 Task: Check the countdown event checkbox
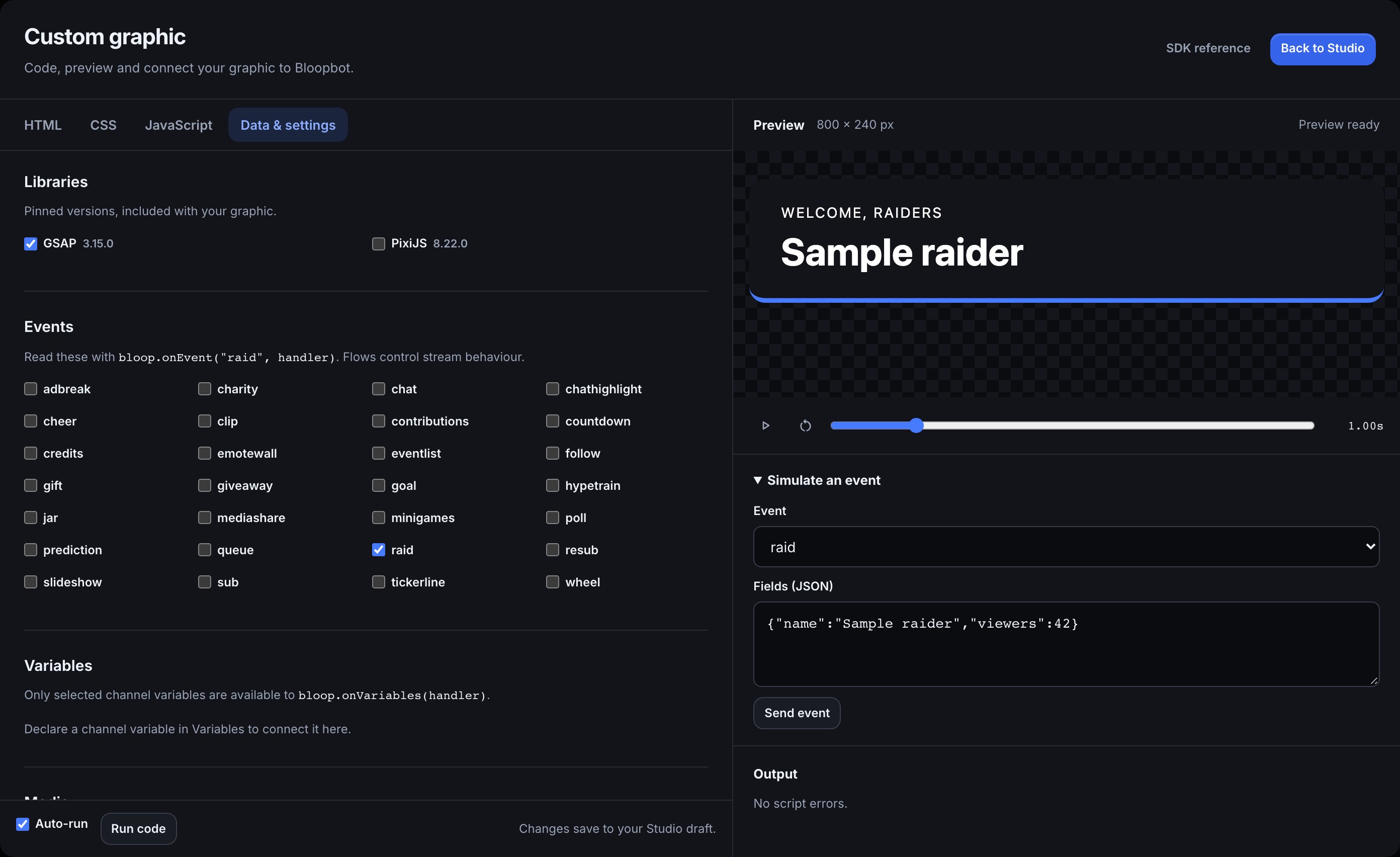coord(552,421)
